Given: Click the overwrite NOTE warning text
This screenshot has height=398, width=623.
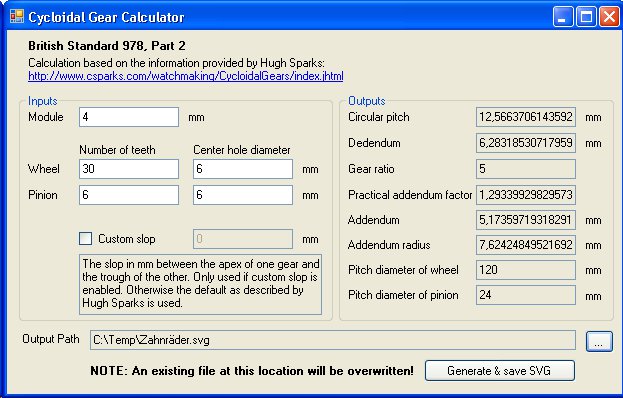Looking at the screenshot, I should [x=252, y=371].
